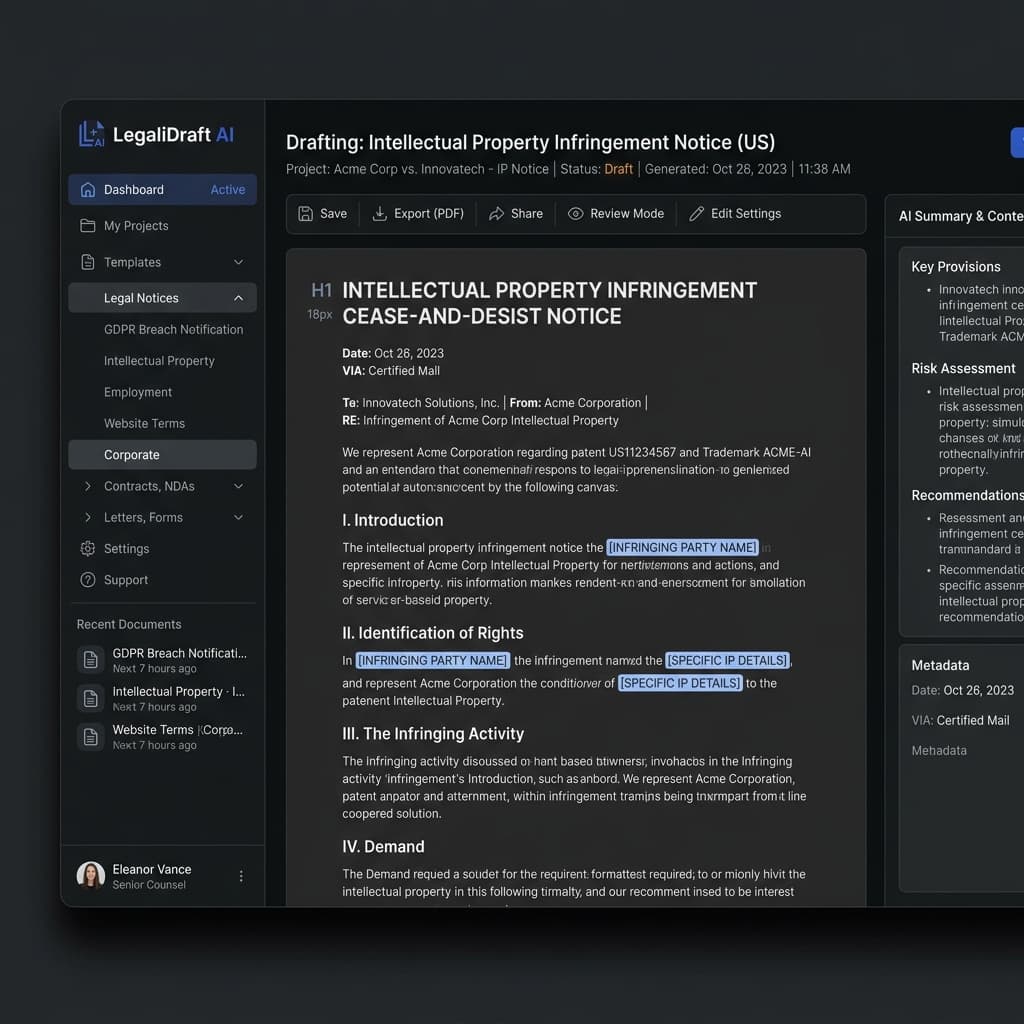Click the Recent Documents section label
The height and width of the screenshot is (1024, 1024).
[129, 624]
